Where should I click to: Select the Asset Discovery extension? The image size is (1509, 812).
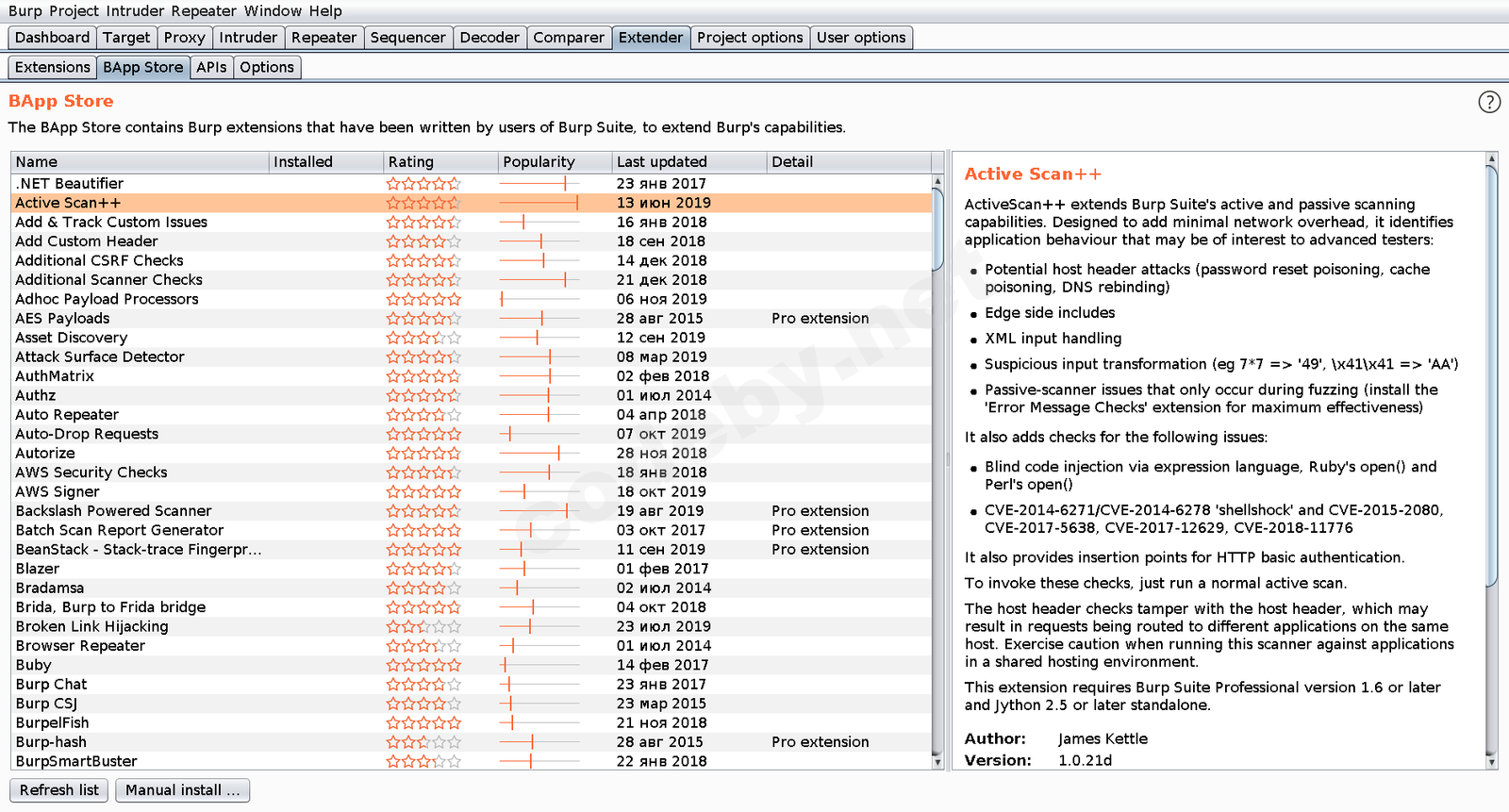pyautogui.click(x=472, y=338)
